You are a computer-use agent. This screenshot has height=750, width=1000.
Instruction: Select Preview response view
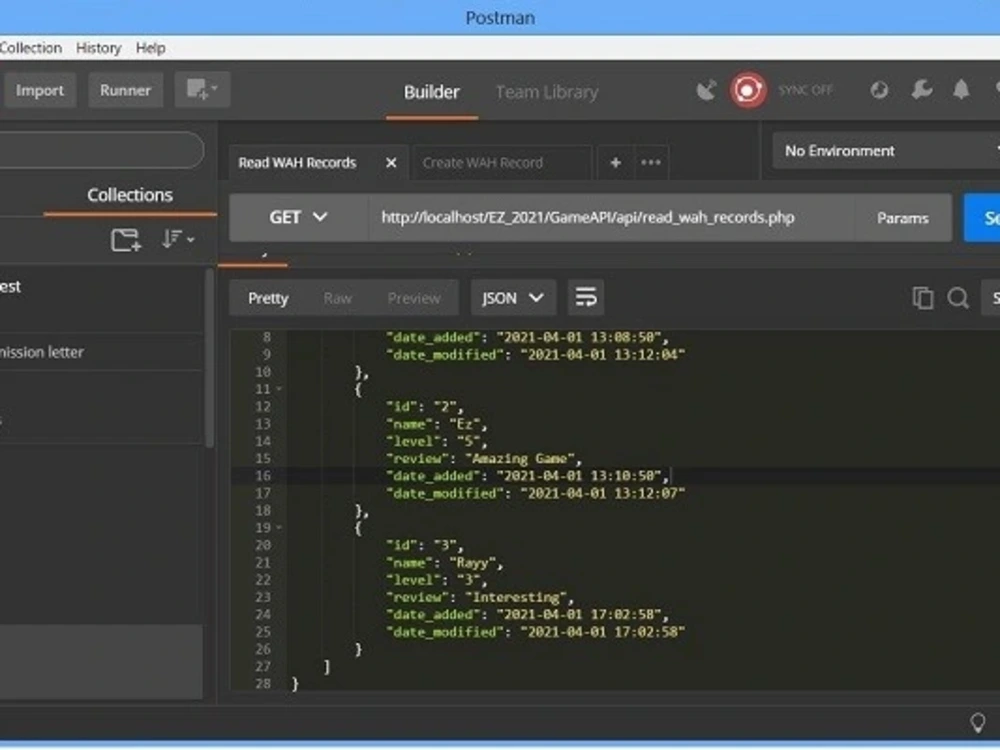(x=414, y=298)
